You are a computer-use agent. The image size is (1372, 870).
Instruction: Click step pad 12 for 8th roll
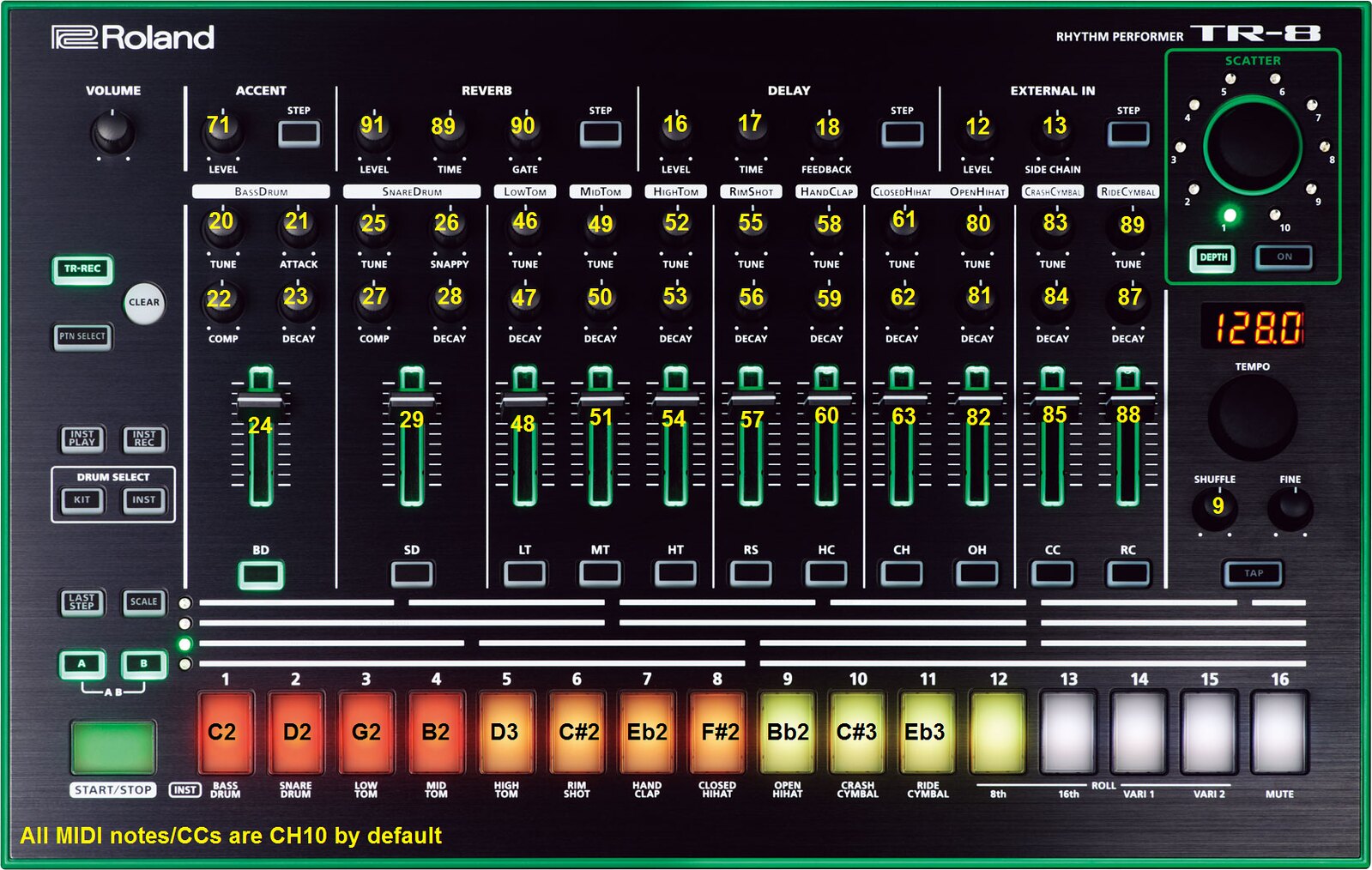[998, 733]
